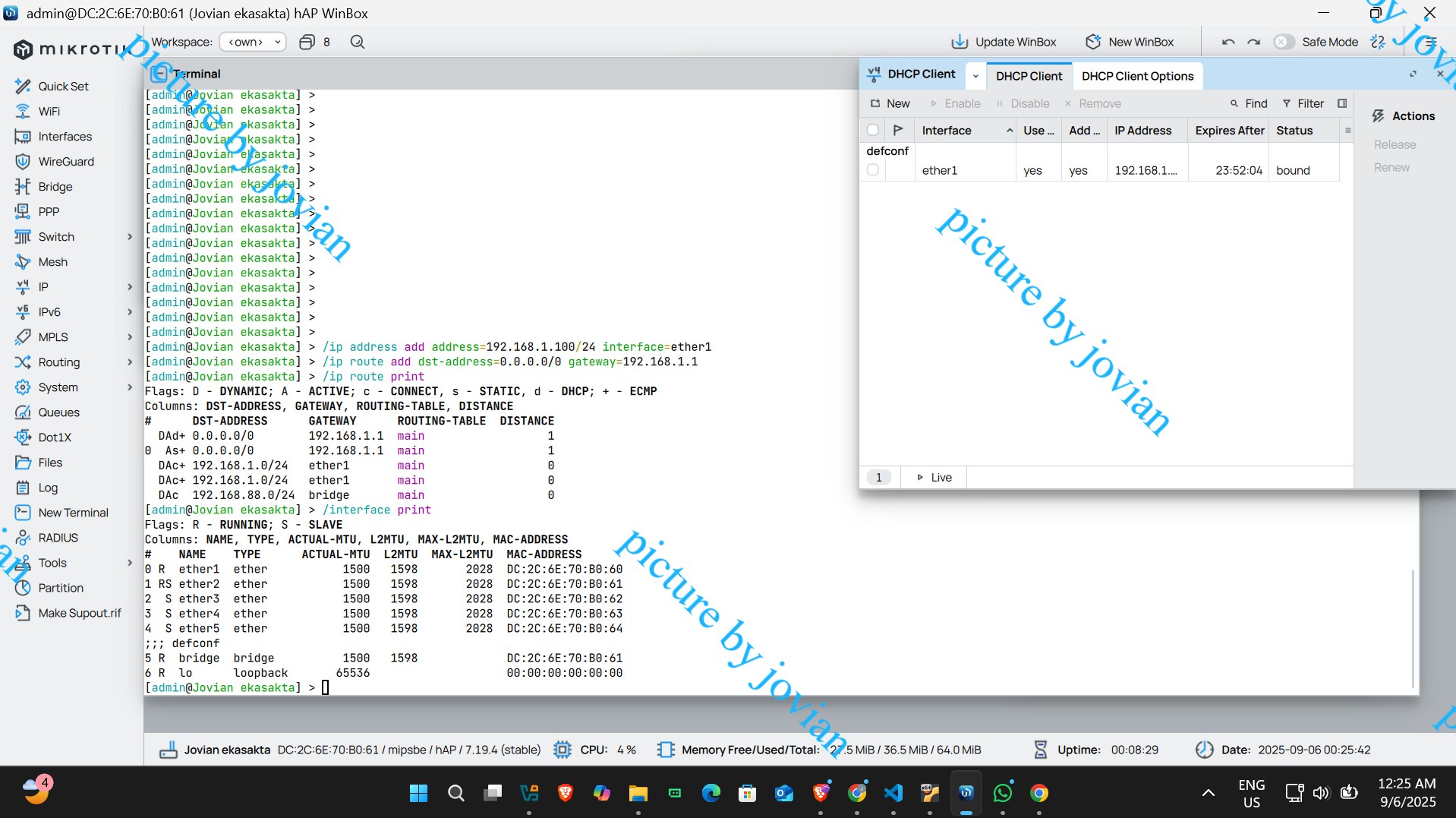Open Quick Set from sidebar
Viewport: 1456px width, 818px height.
[x=63, y=87]
